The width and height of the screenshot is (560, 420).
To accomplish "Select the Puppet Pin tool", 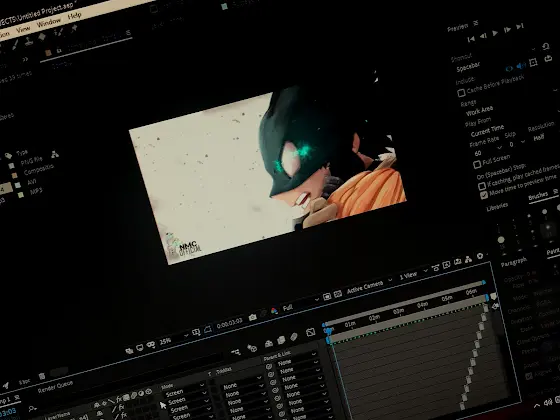I will pyautogui.click(x=74, y=29).
